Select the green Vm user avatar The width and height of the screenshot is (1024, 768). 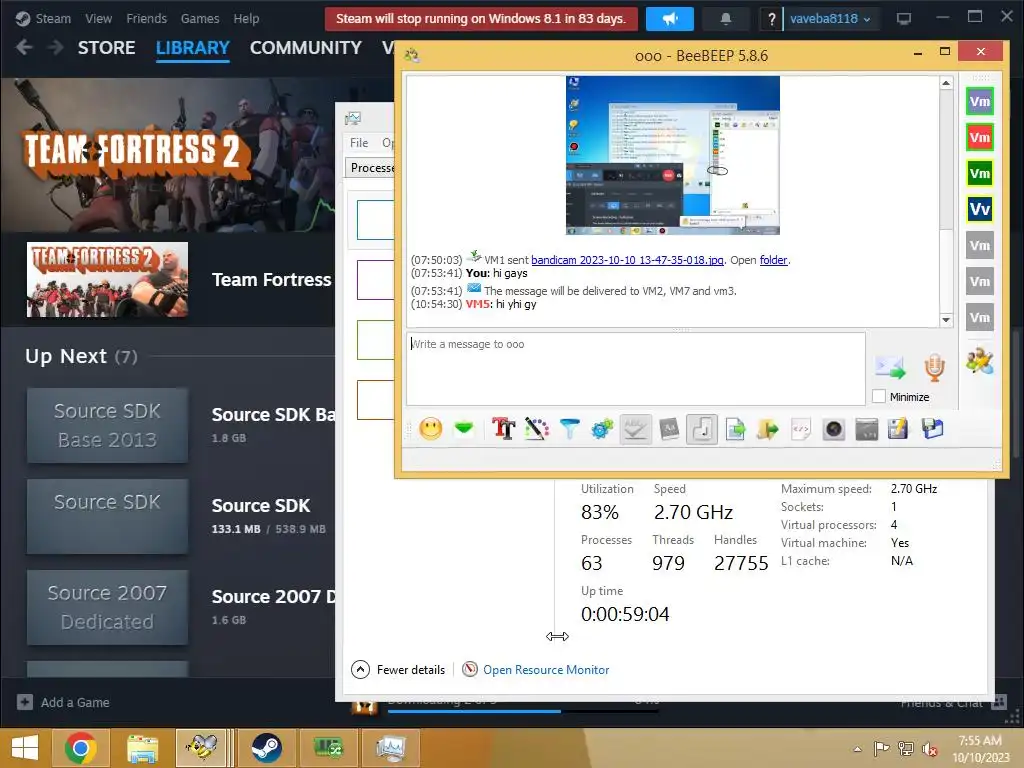tap(980, 173)
